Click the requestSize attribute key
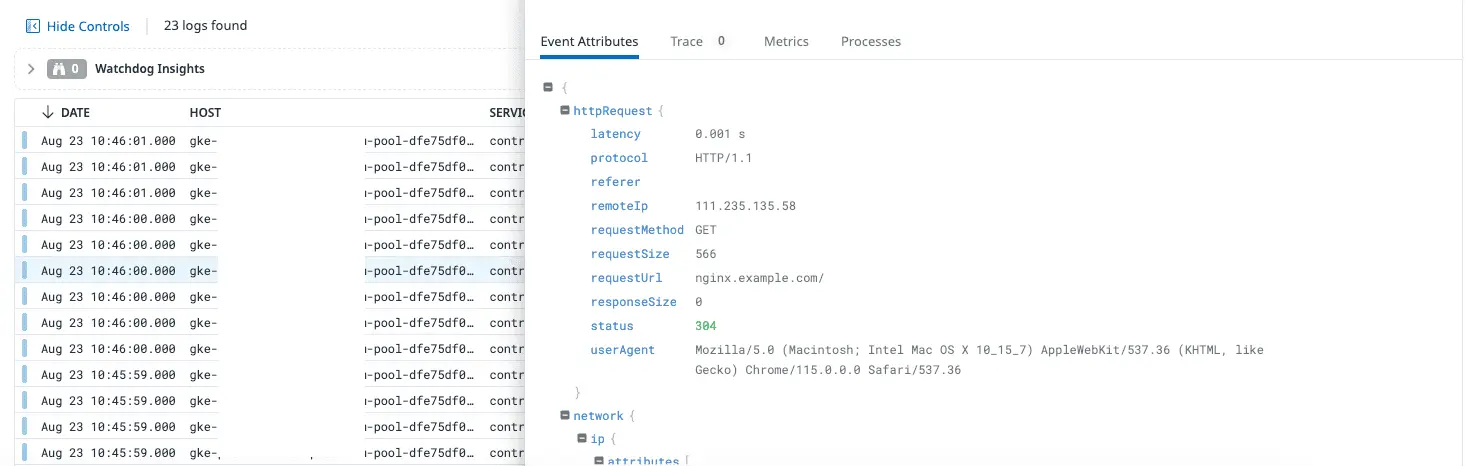This screenshot has height=466, width=1465. point(630,254)
